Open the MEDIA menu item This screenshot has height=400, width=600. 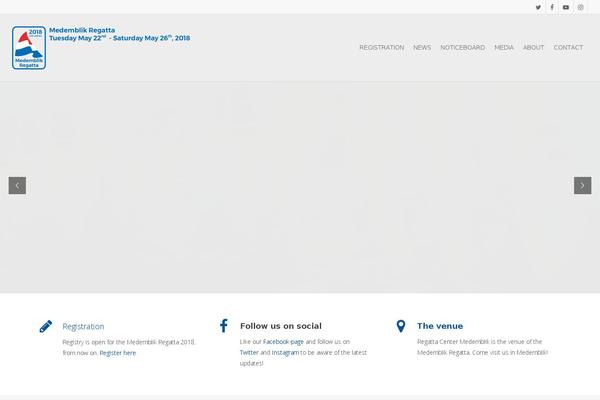coord(504,47)
